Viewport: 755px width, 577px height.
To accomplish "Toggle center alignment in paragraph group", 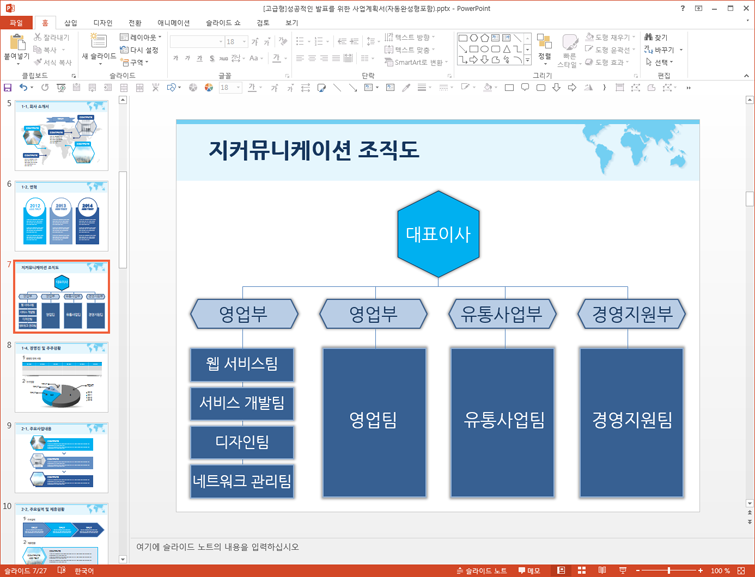I will click(x=312, y=58).
